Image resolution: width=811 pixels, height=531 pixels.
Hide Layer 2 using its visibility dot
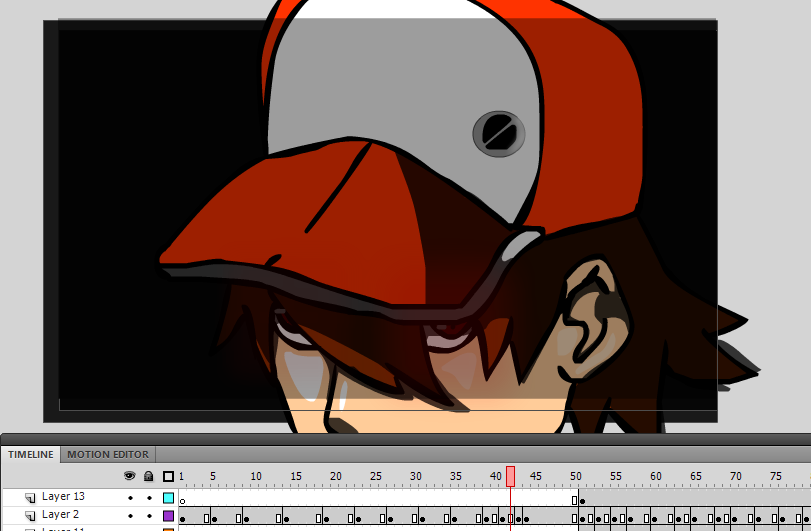click(x=130, y=515)
